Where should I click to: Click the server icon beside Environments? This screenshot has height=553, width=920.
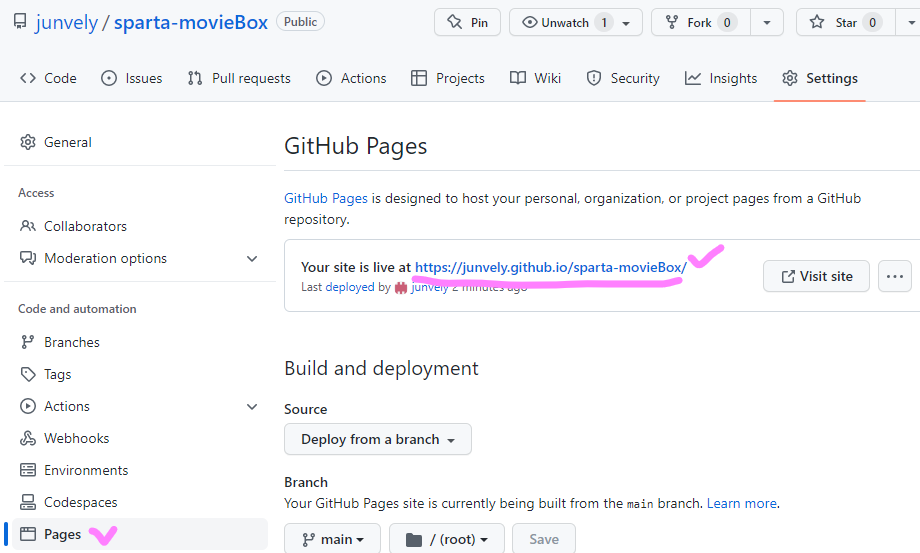pos(28,470)
